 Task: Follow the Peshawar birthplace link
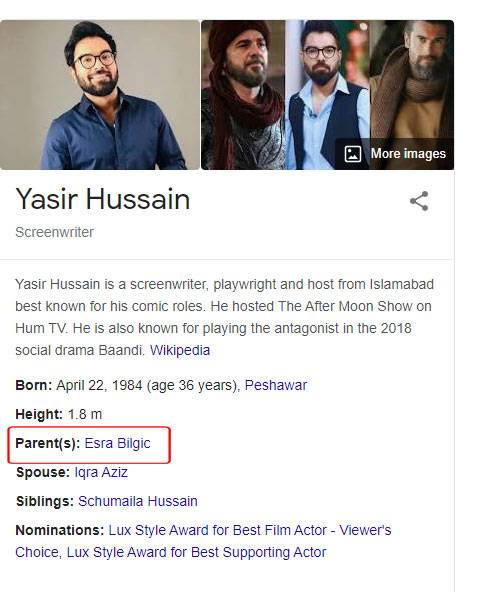(x=276, y=385)
